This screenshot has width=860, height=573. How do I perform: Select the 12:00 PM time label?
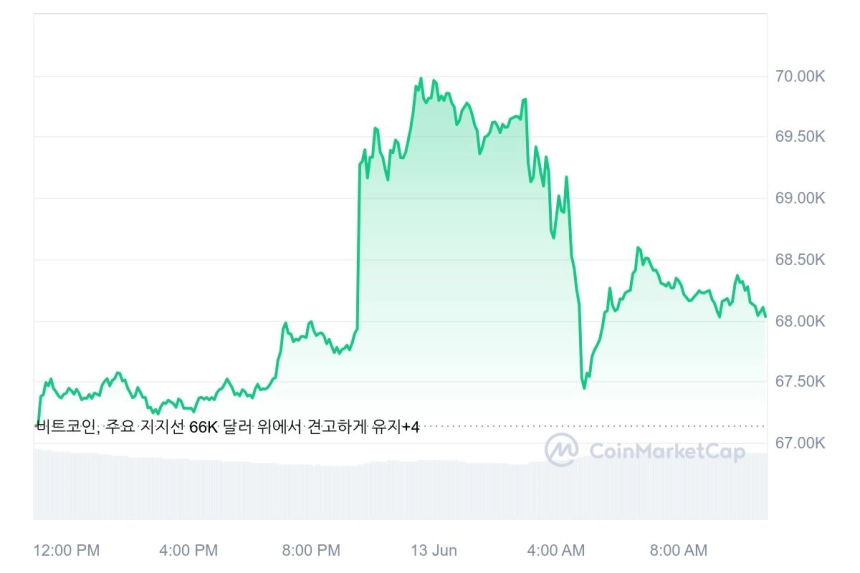(66, 550)
